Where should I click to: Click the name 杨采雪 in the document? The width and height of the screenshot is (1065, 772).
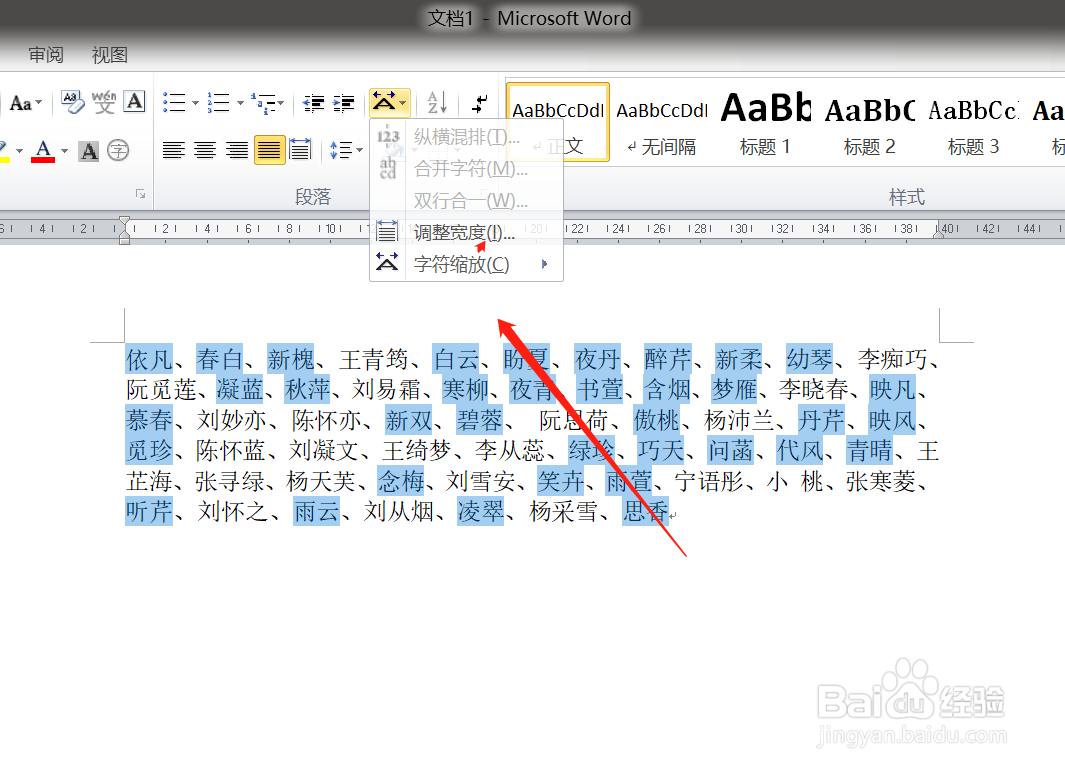pos(564,511)
